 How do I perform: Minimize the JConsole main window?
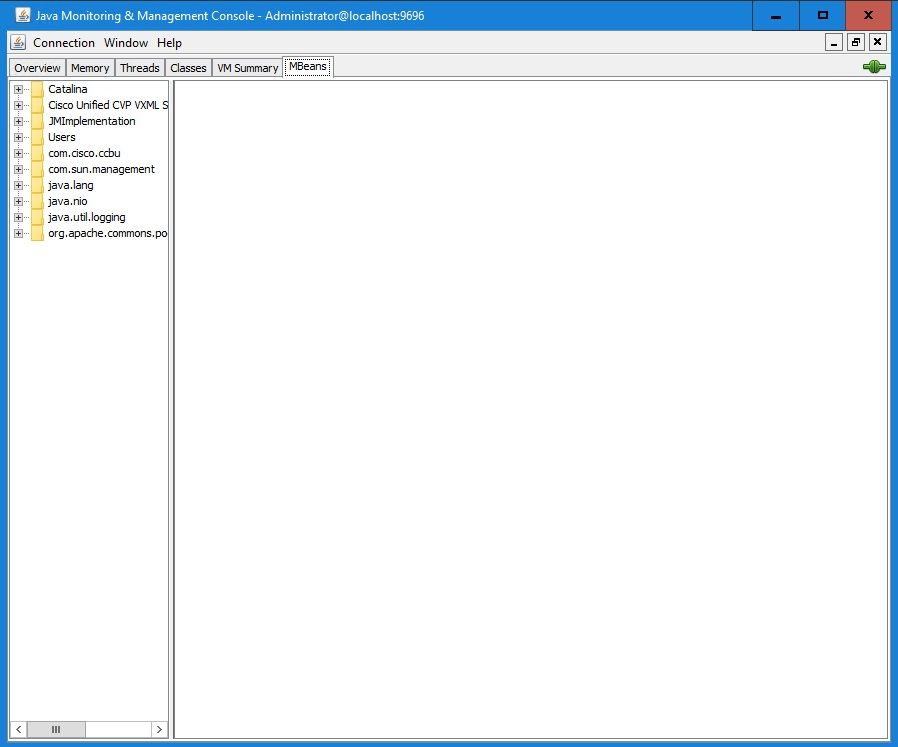(x=776, y=15)
